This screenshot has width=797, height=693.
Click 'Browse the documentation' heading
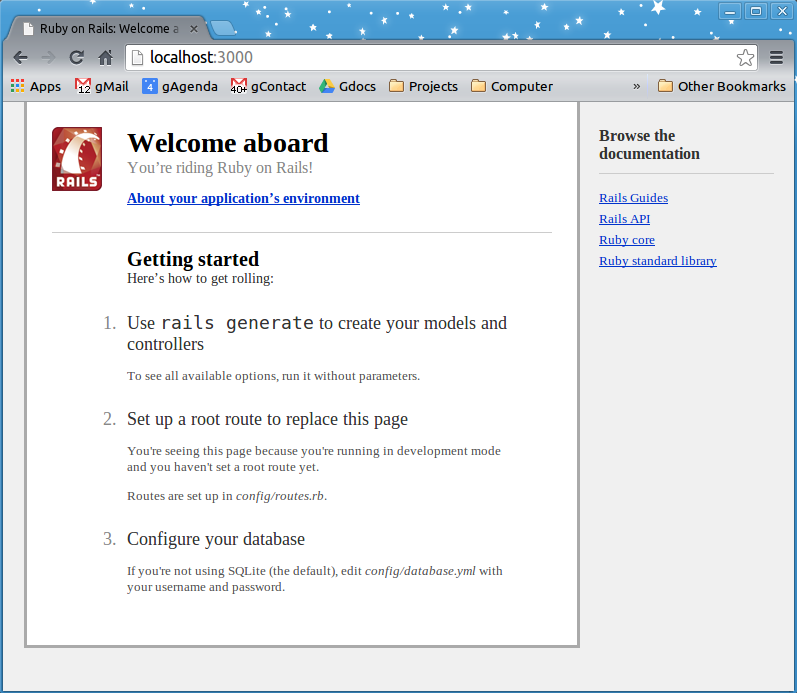point(649,145)
